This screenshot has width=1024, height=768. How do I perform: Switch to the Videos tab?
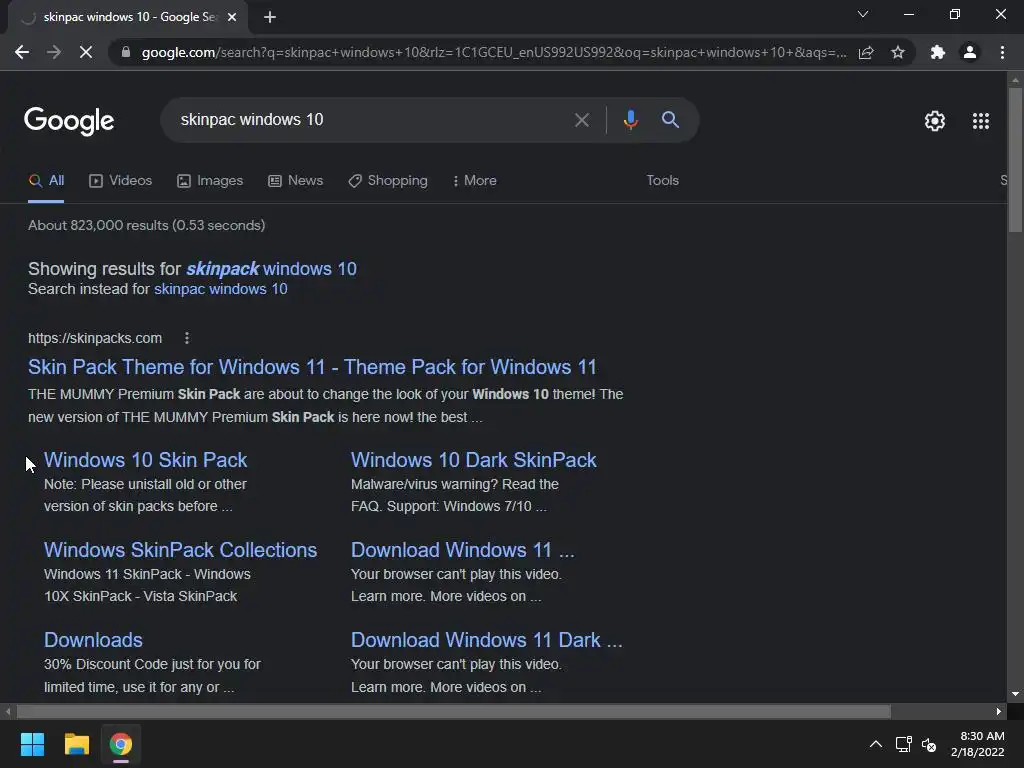tap(120, 180)
